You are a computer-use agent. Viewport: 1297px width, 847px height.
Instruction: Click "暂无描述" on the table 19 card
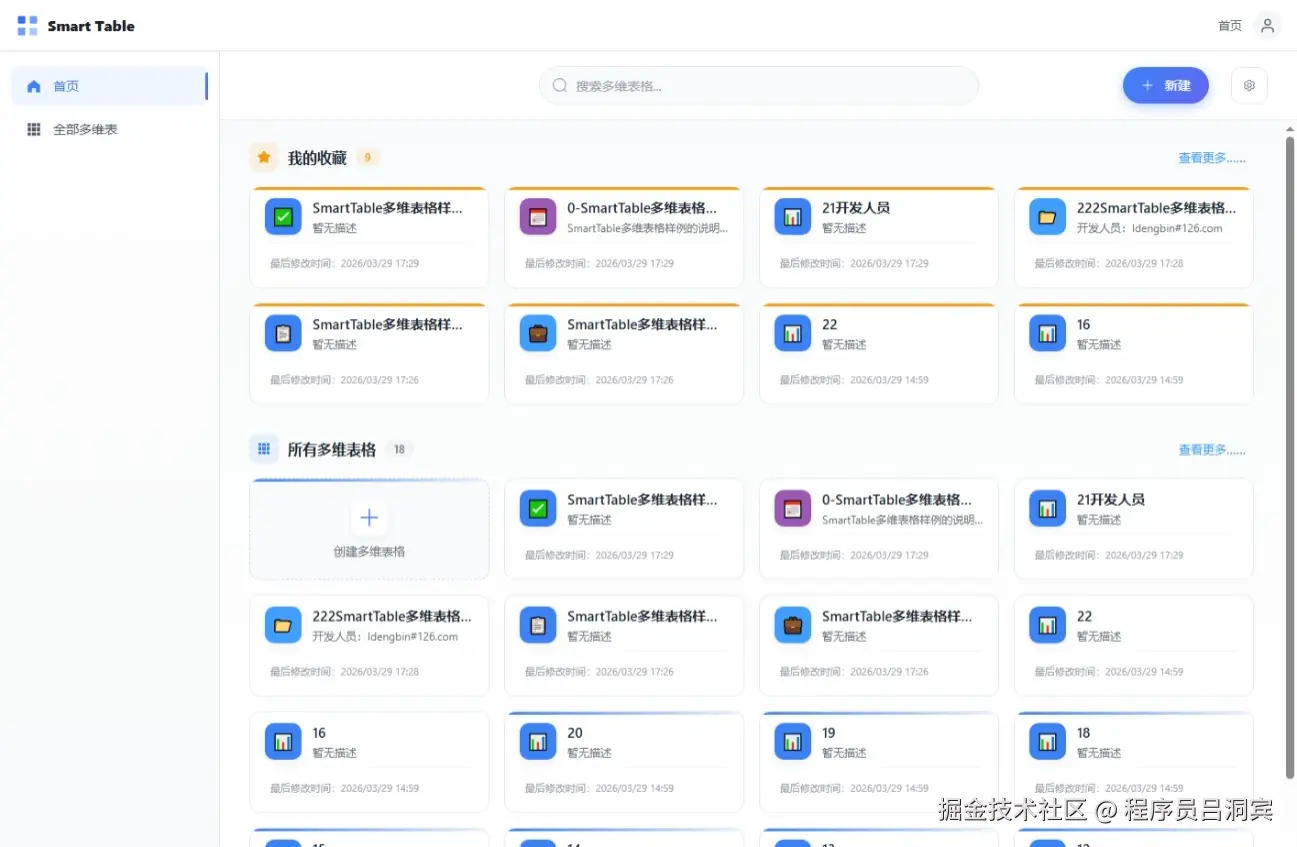point(844,753)
